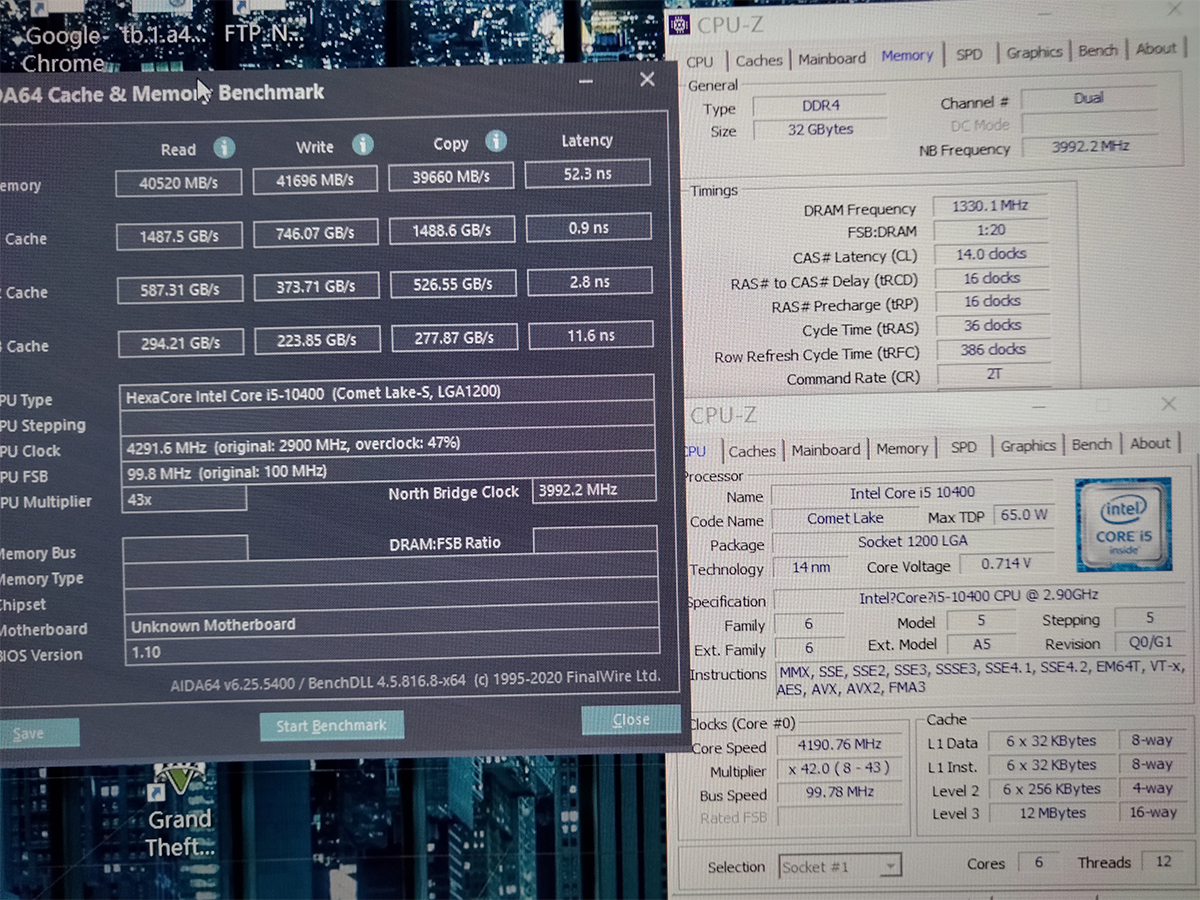
Task: Click the Name field Intel Core i5 10400
Action: click(x=912, y=493)
